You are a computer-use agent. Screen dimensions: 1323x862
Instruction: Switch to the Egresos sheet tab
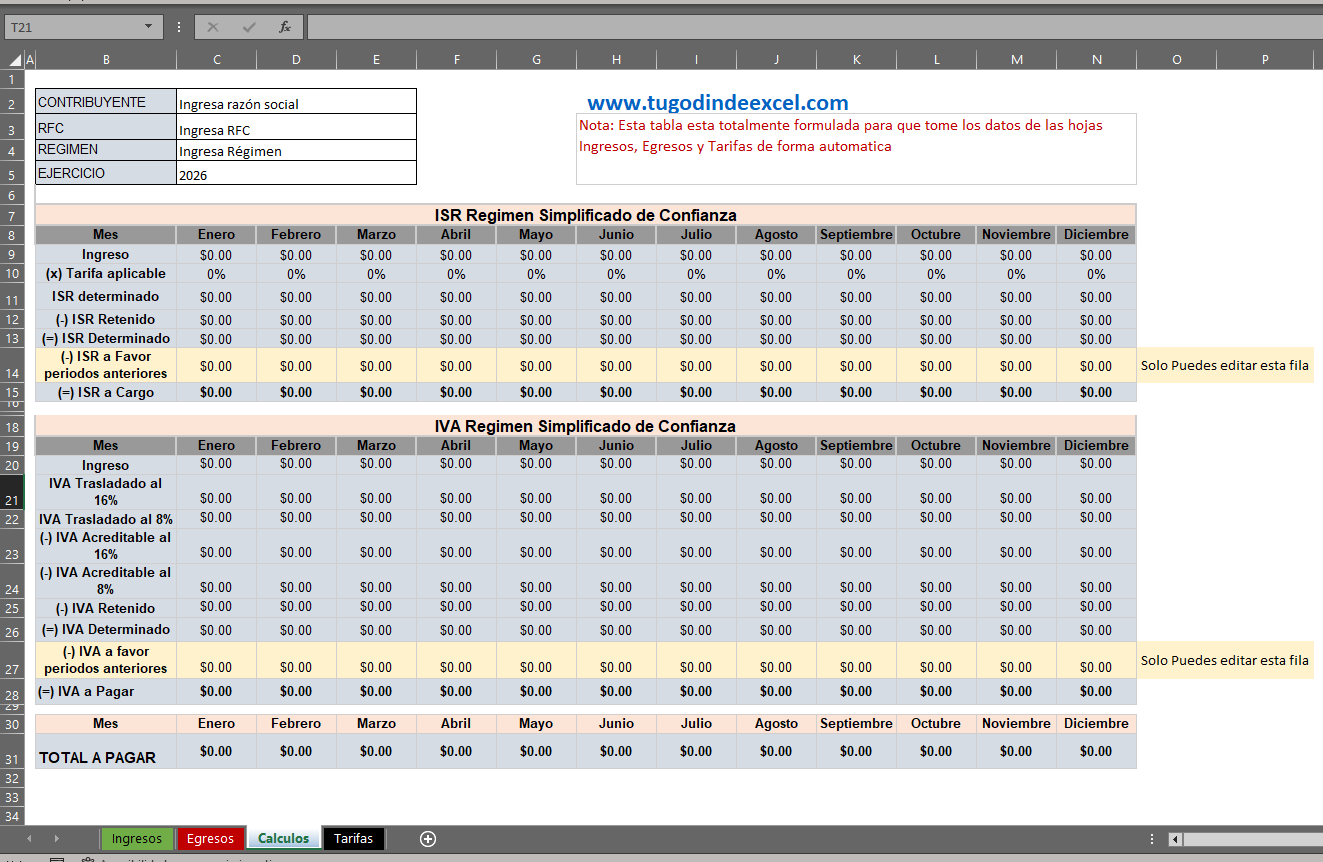[x=210, y=839]
